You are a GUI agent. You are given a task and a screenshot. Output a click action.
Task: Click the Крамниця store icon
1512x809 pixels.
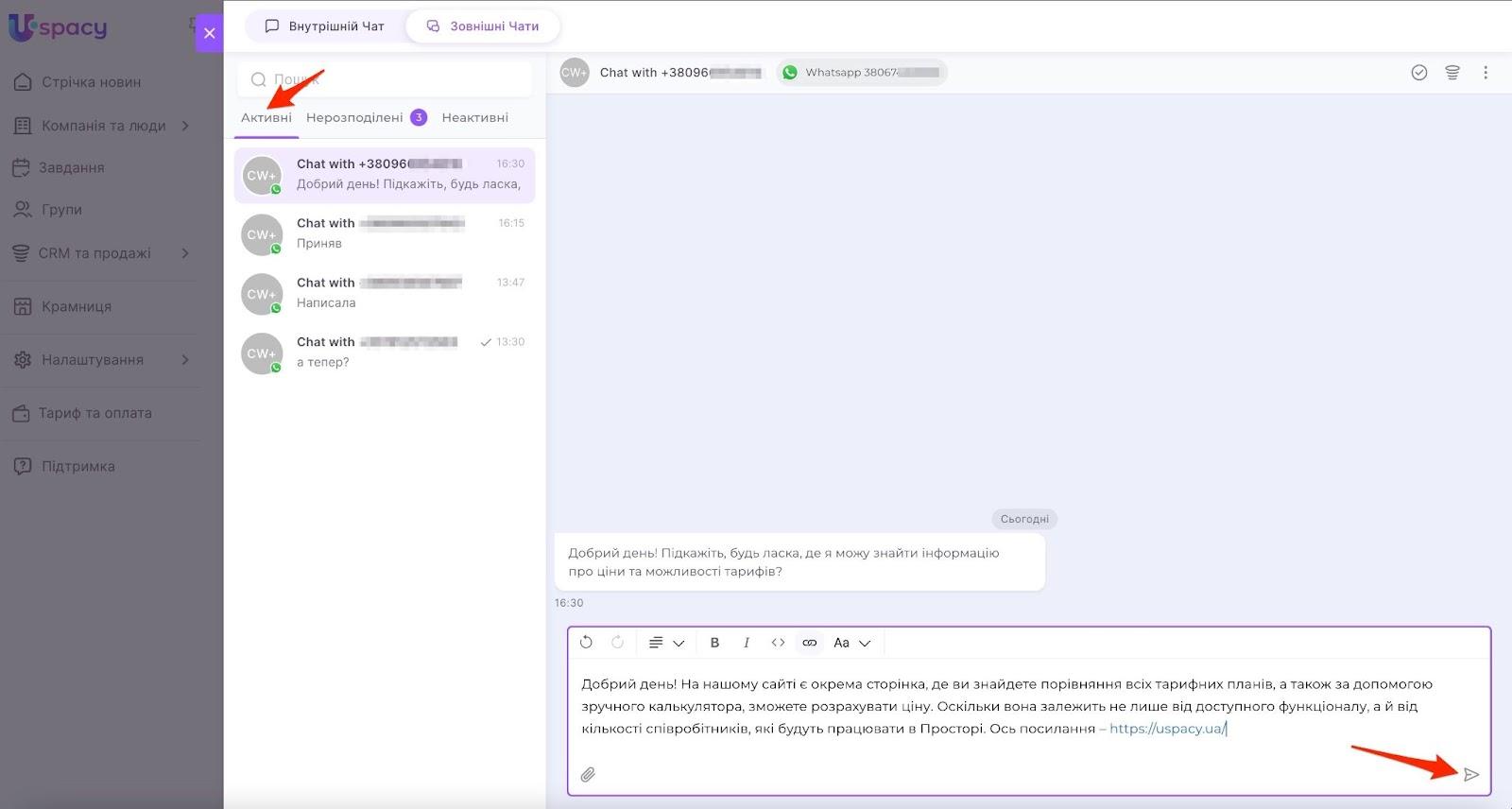(23, 306)
